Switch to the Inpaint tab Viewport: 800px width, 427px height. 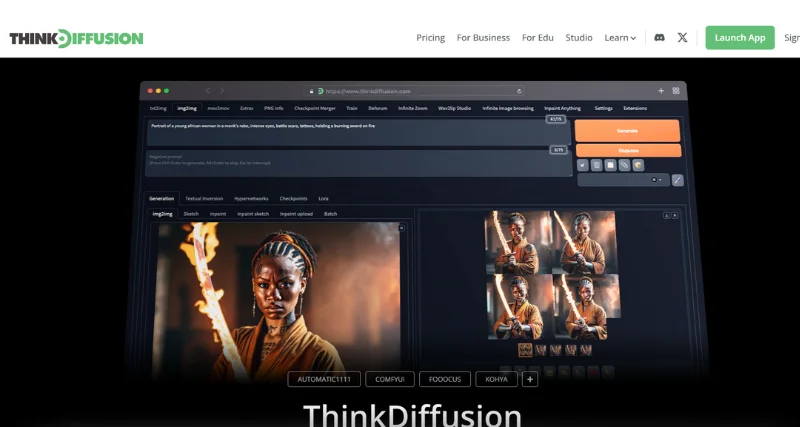[x=218, y=214]
